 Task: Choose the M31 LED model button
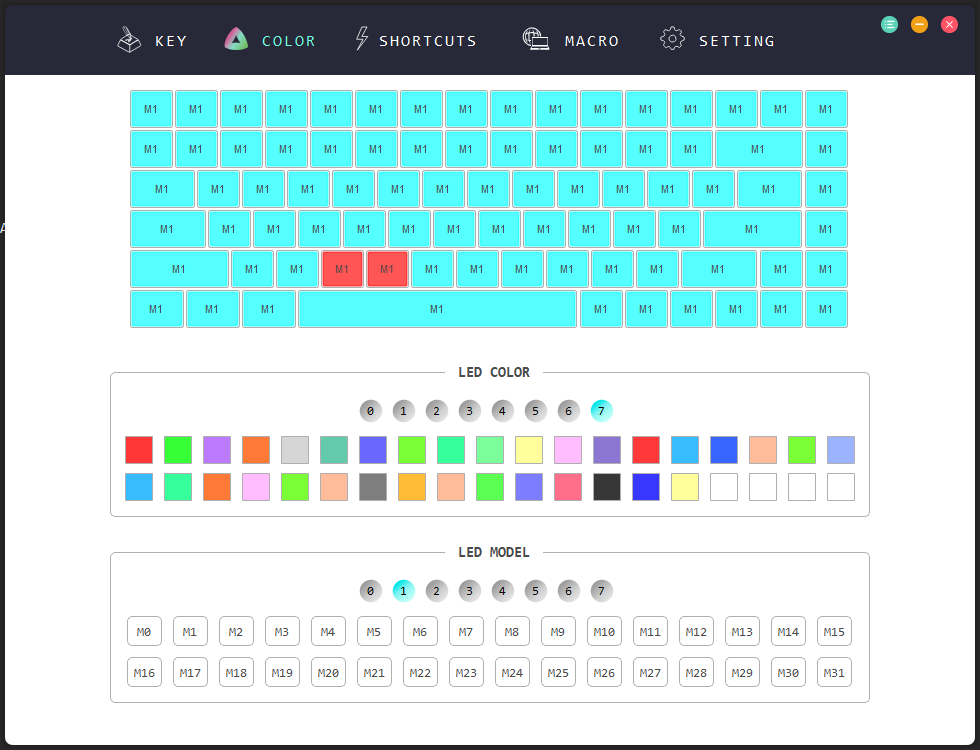[834, 672]
